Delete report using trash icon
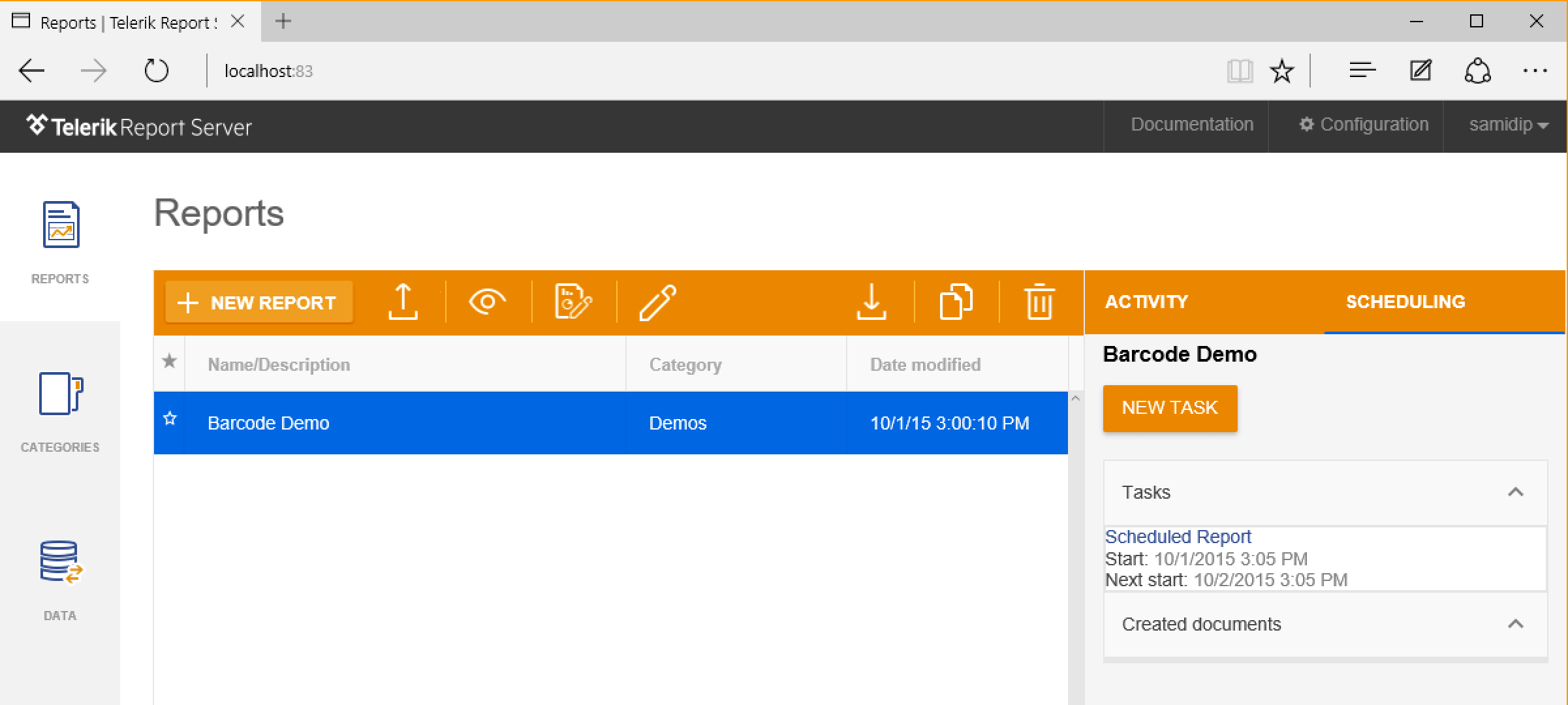The width and height of the screenshot is (1568, 705). point(1039,302)
